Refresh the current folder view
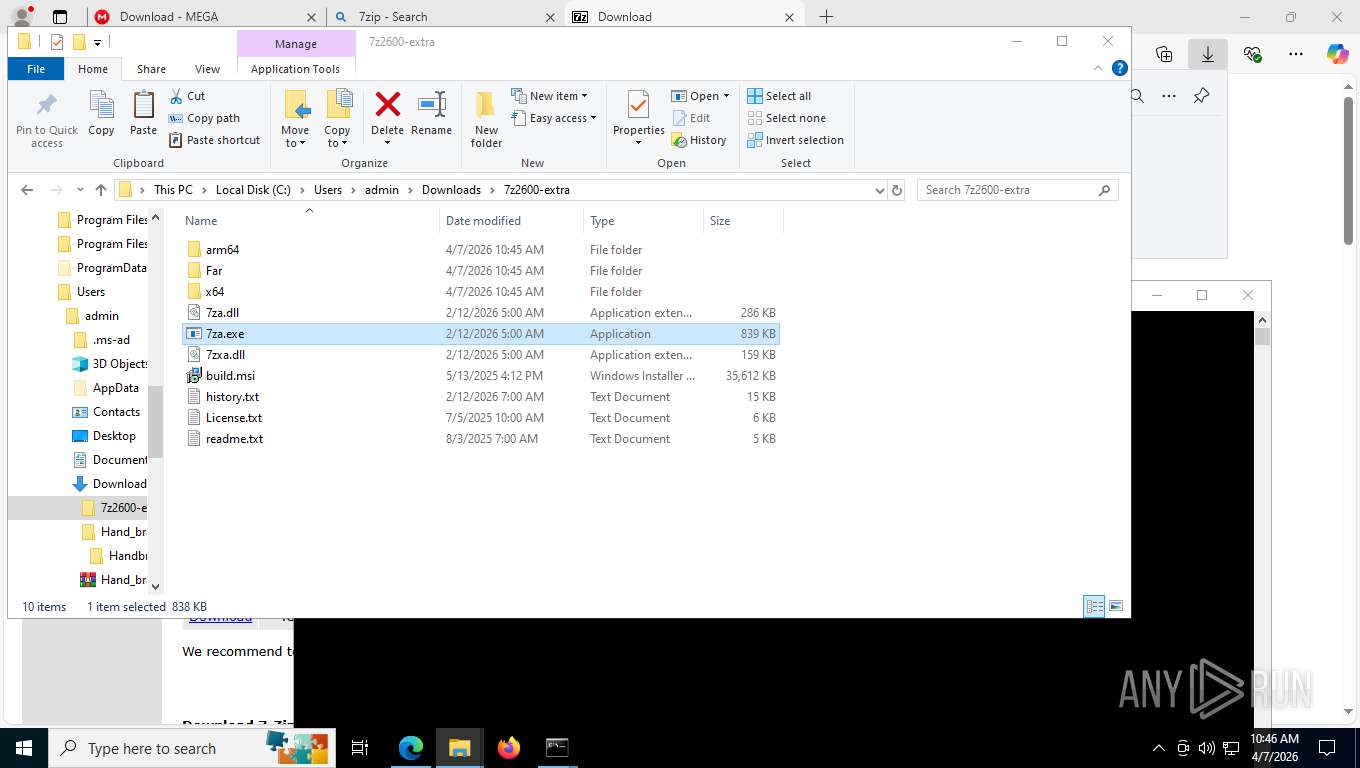This screenshot has width=1360, height=768. tap(897, 190)
